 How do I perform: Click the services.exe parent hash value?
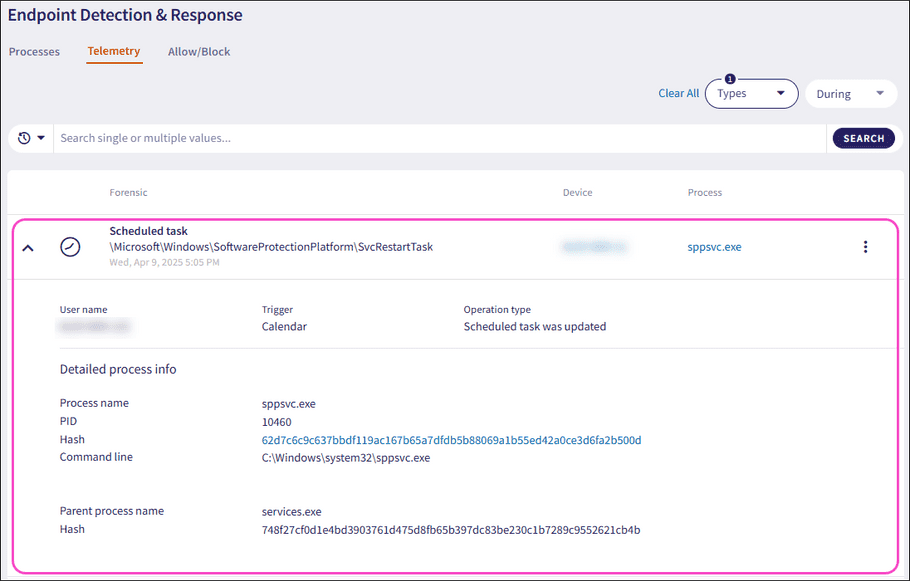[451, 530]
